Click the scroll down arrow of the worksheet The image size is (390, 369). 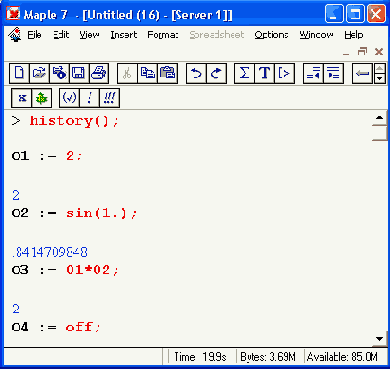(x=379, y=339)
